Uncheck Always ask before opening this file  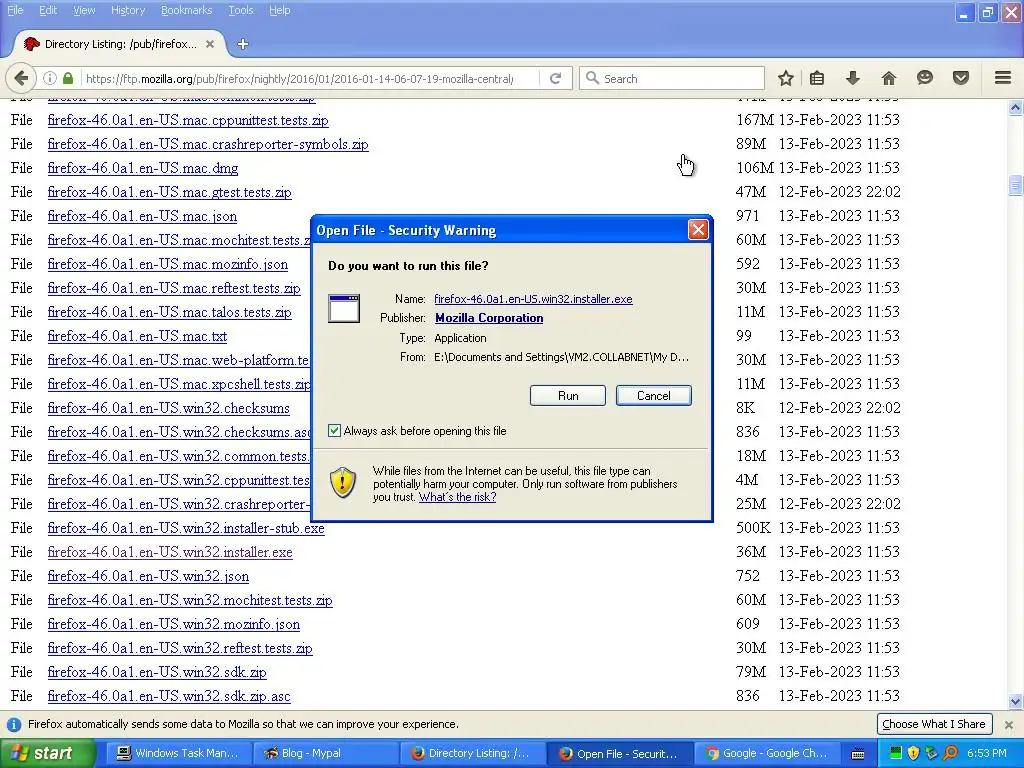pos(334,430)
